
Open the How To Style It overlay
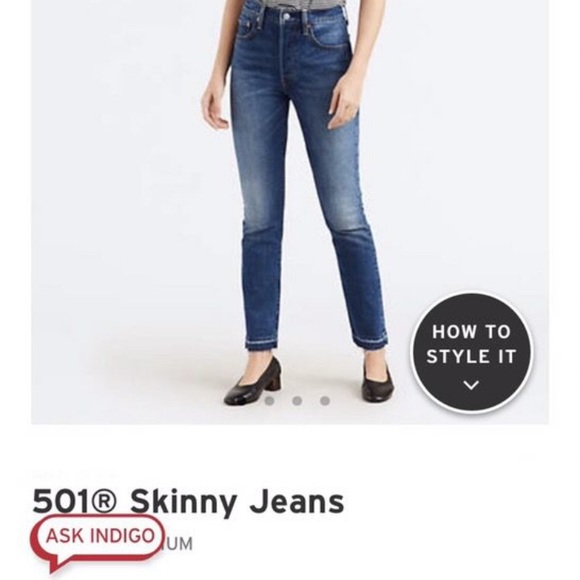(x=471, y=353)
